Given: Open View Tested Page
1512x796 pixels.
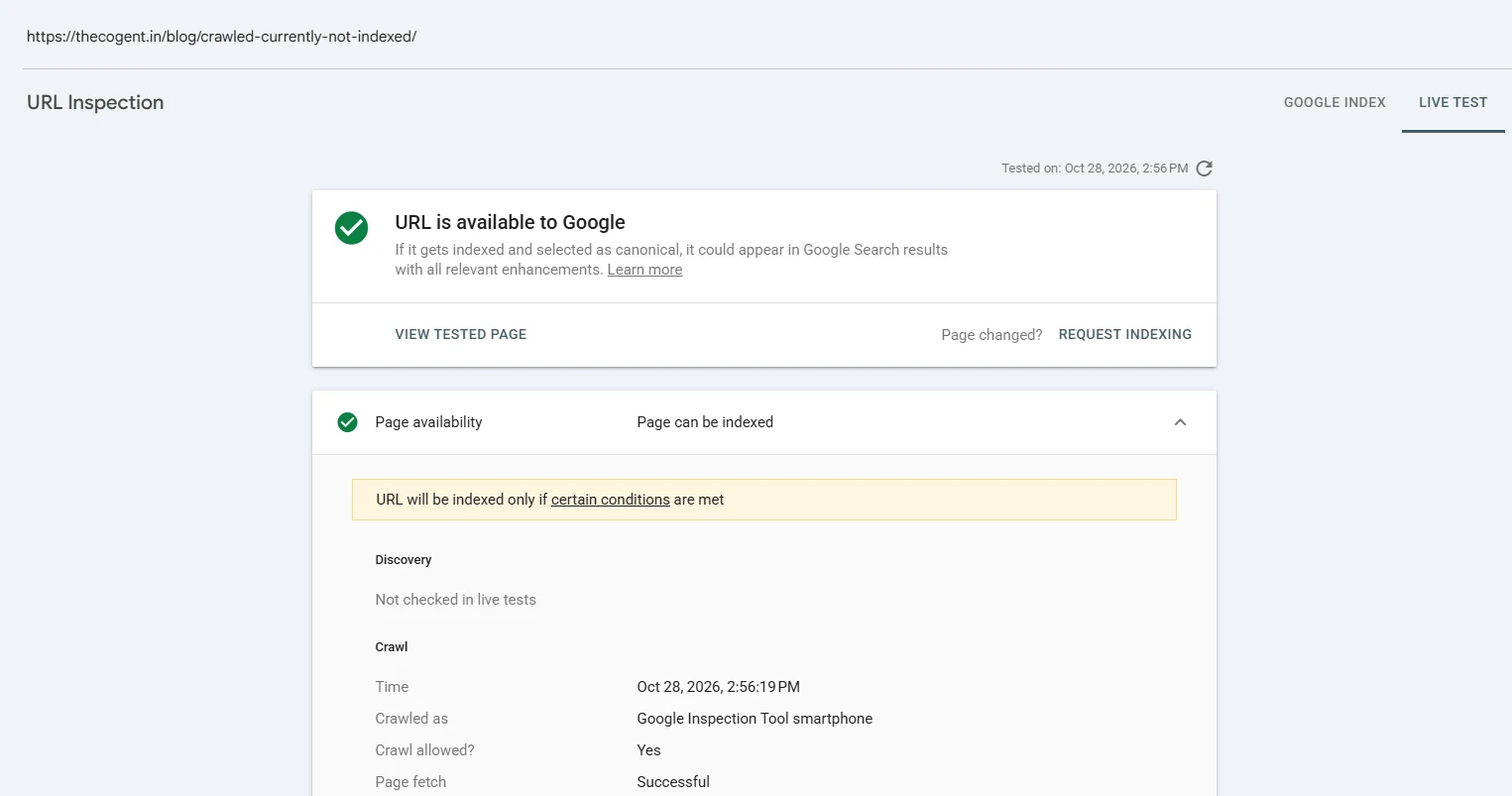Looking at the screenshot, I should pos(461,334).
